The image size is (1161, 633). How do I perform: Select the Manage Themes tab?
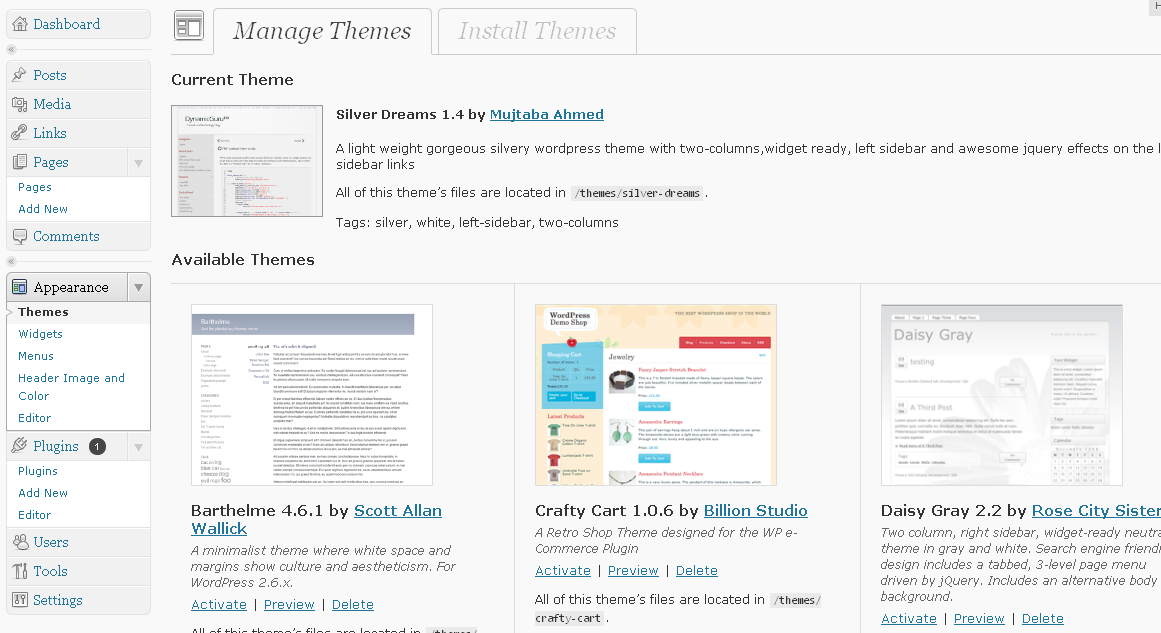tap(321, 31)
